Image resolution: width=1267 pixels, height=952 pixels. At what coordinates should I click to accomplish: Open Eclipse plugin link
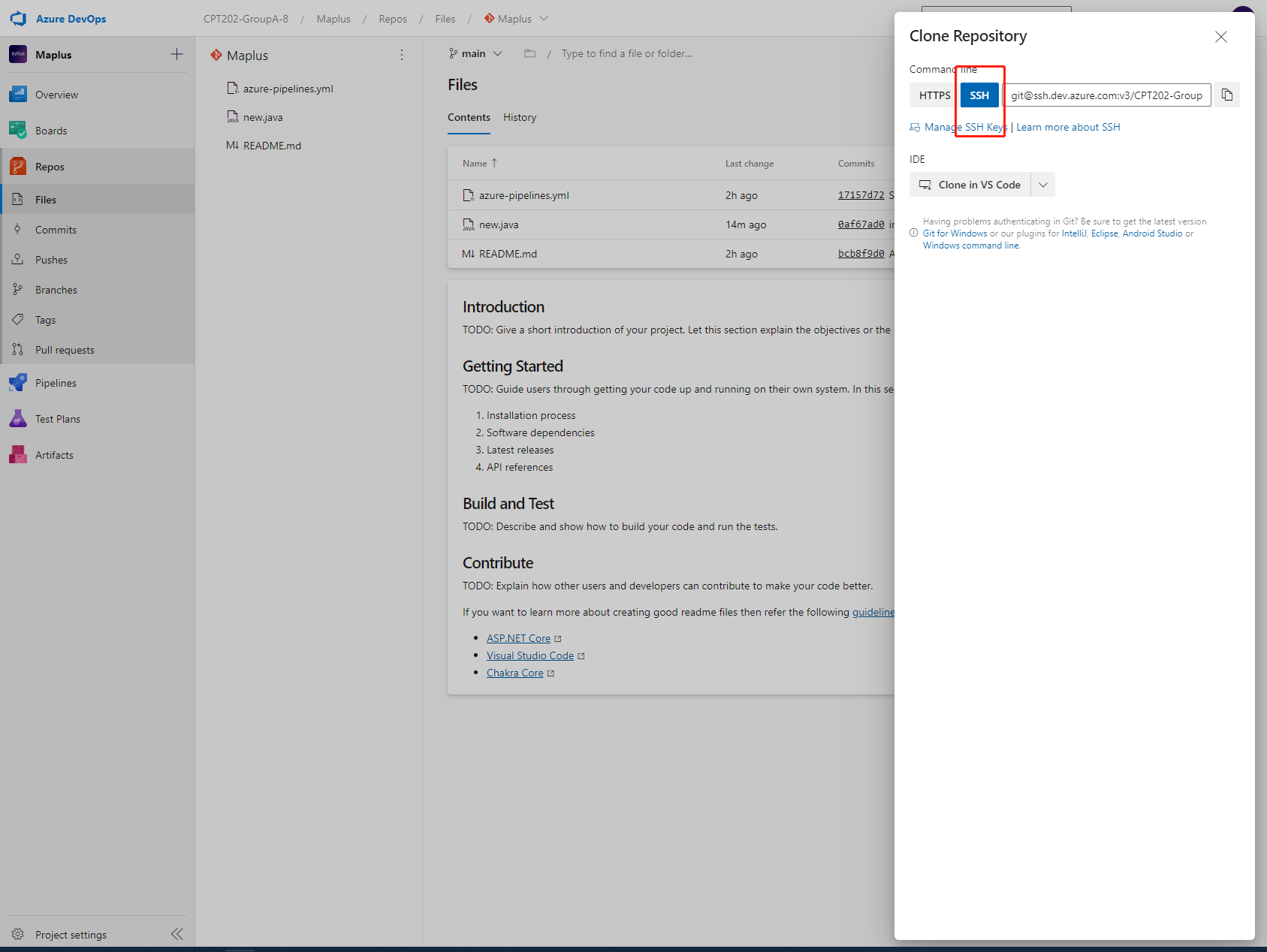click(x=1104, y=233)
